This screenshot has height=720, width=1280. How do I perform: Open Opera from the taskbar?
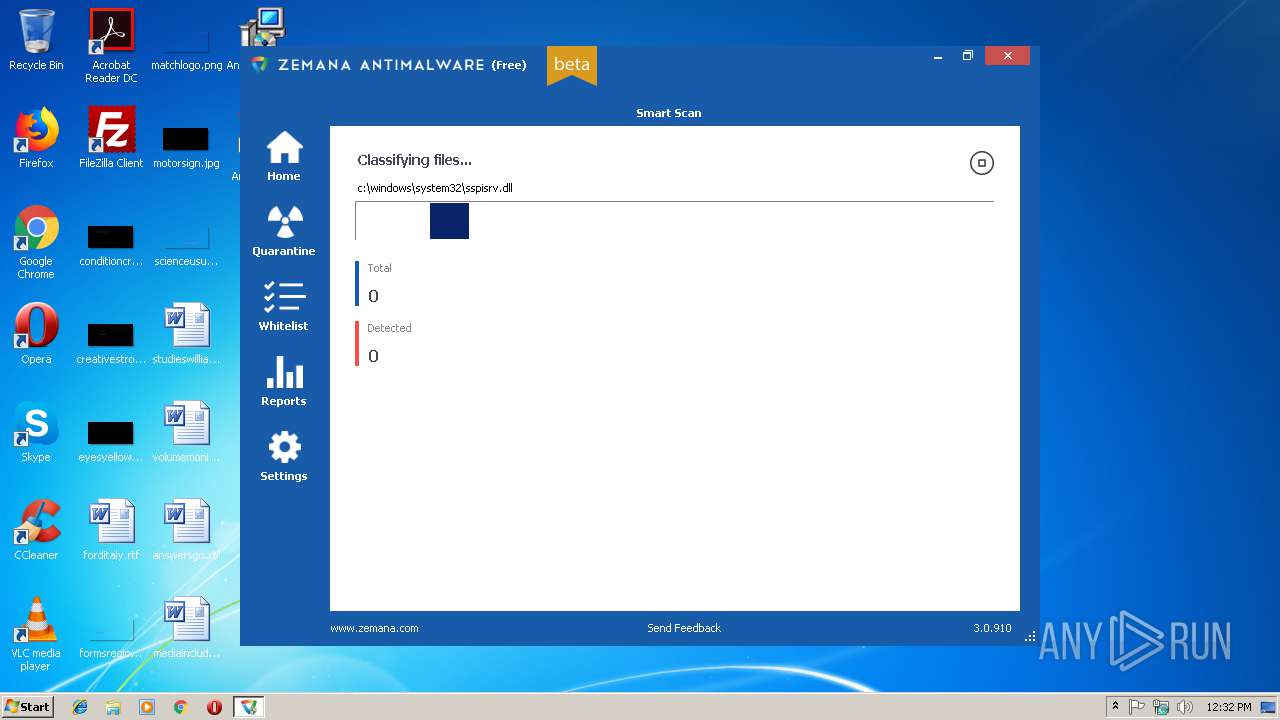click(214, 707)
